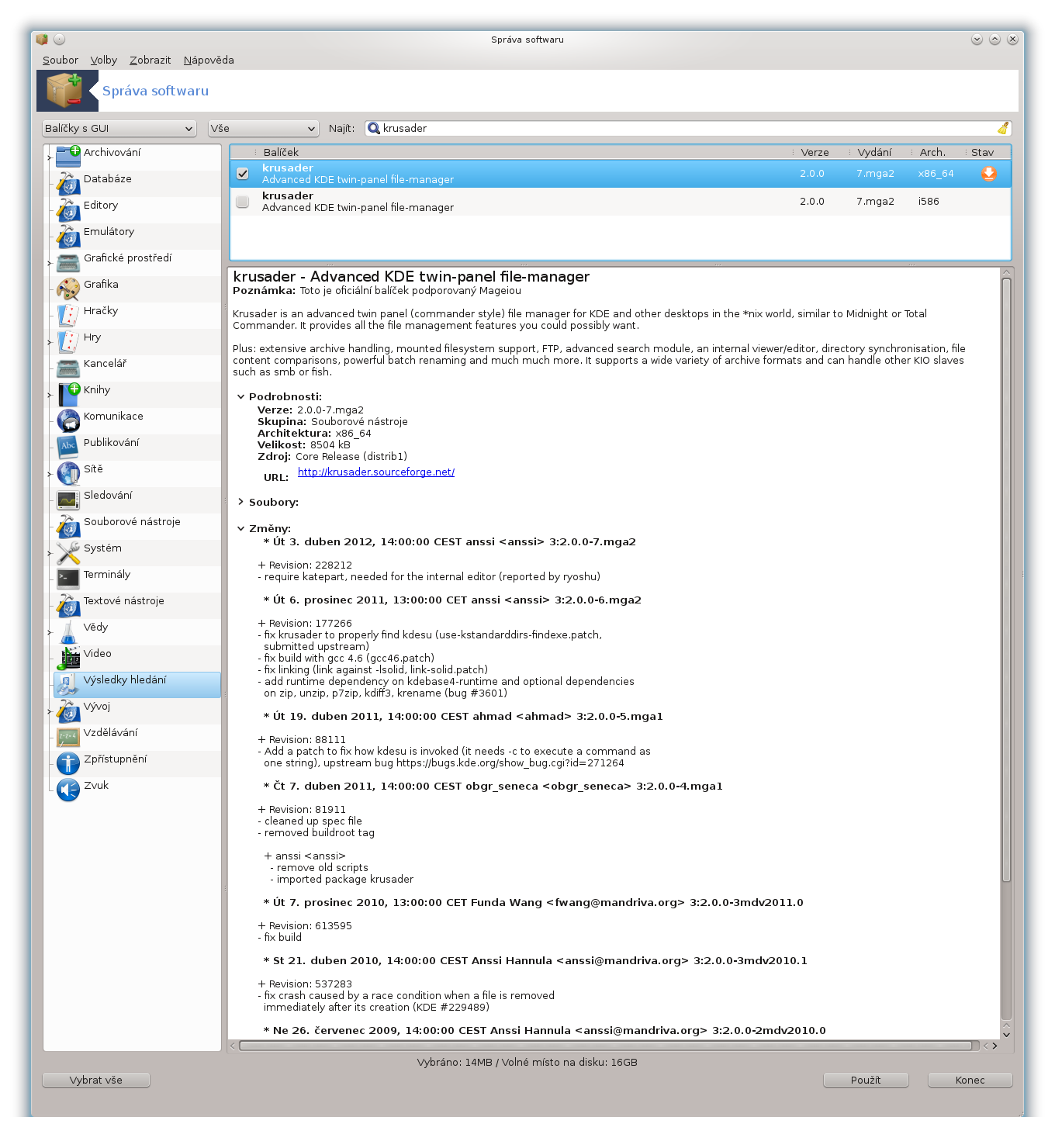Click the Systém tools icon
The height and width of the screenshot is (1148, 1055).
[x=68, y=552]
